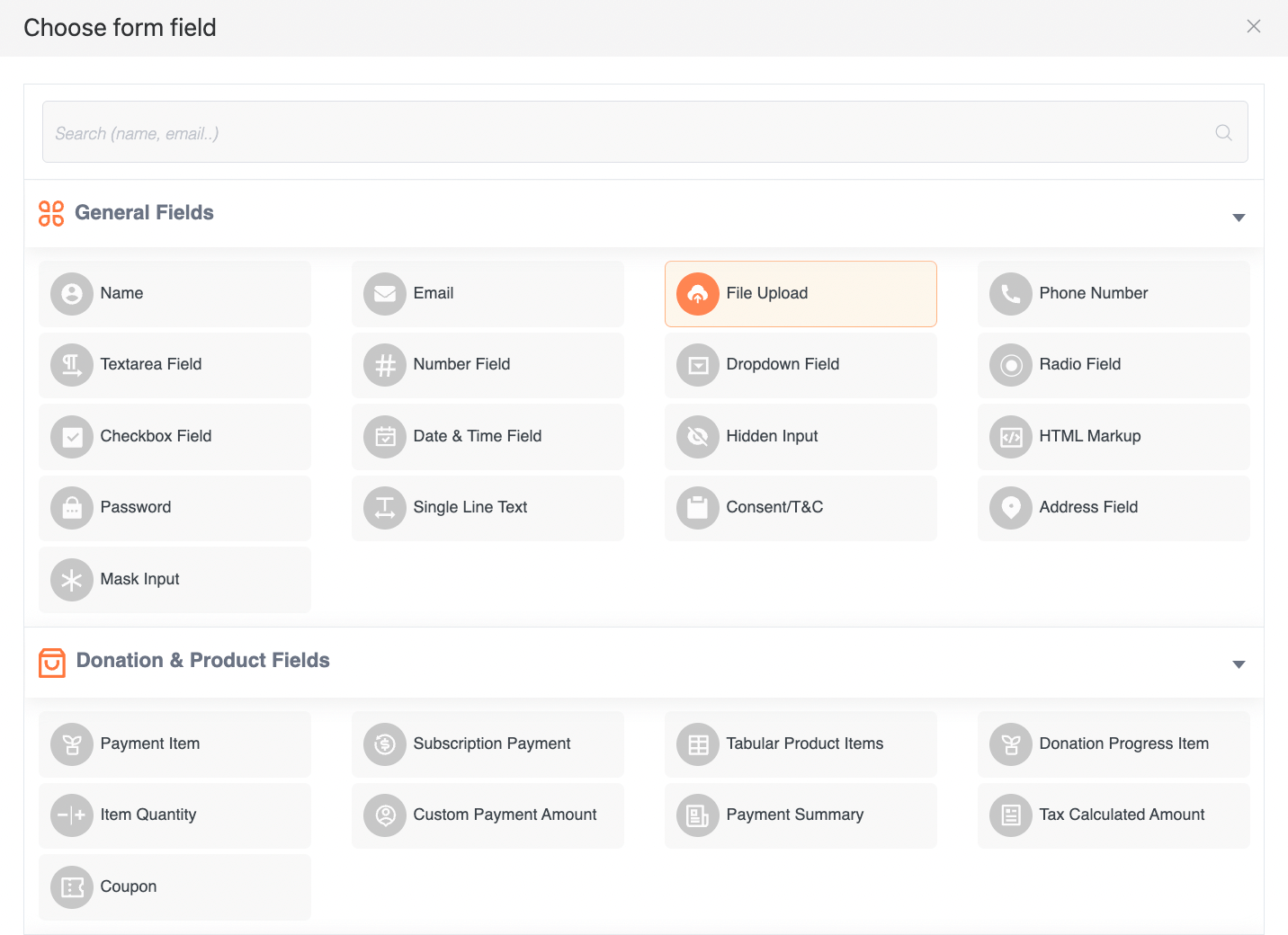Click the search magnifier icon
Screen dimensions: 1288x935
1223,133
